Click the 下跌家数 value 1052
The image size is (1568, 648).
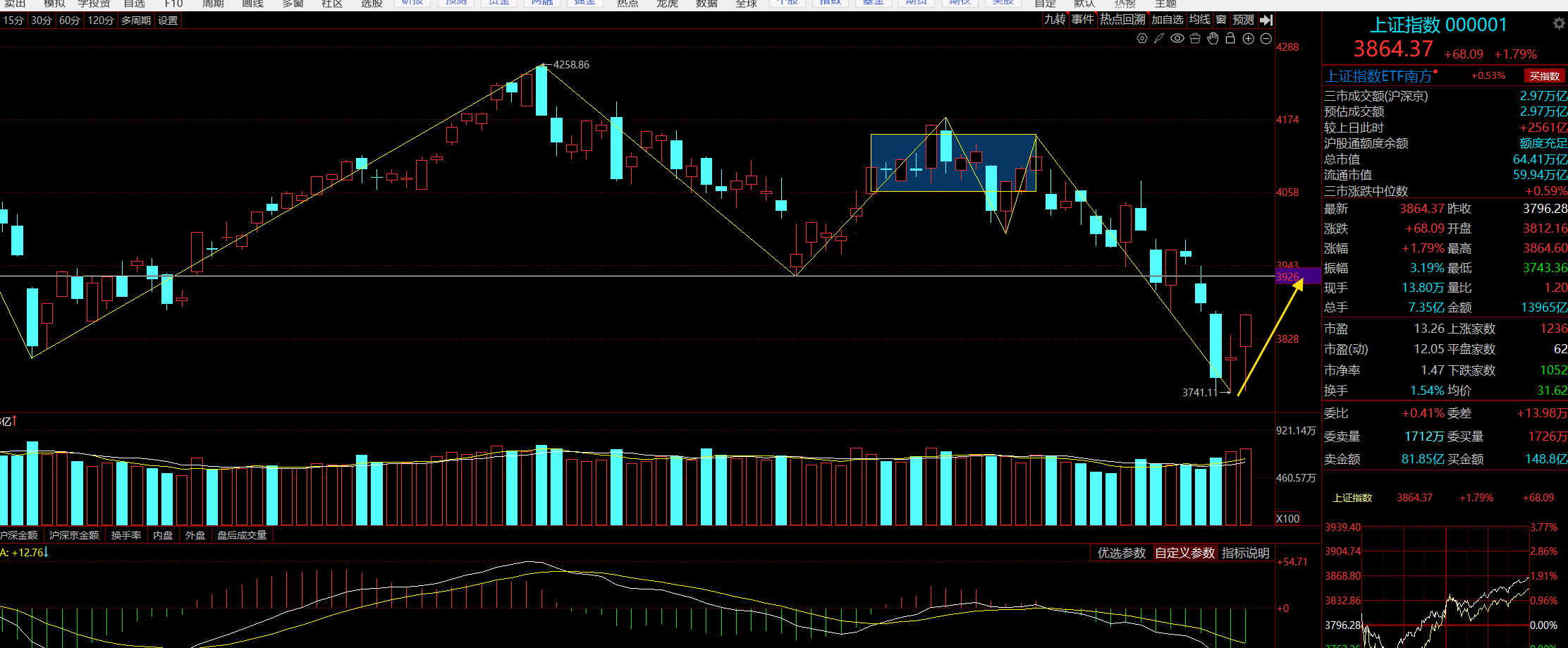[1553, 370]
